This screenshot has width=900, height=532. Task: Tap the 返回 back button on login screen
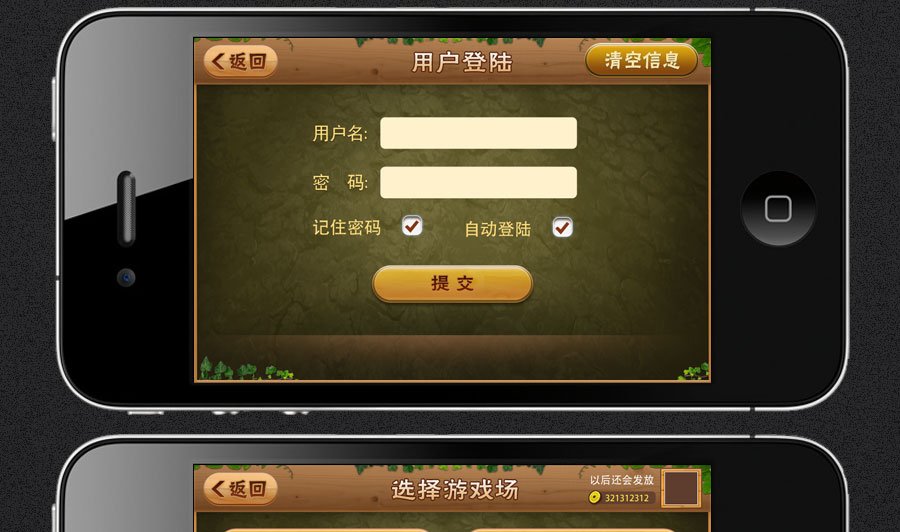[240, 61]
